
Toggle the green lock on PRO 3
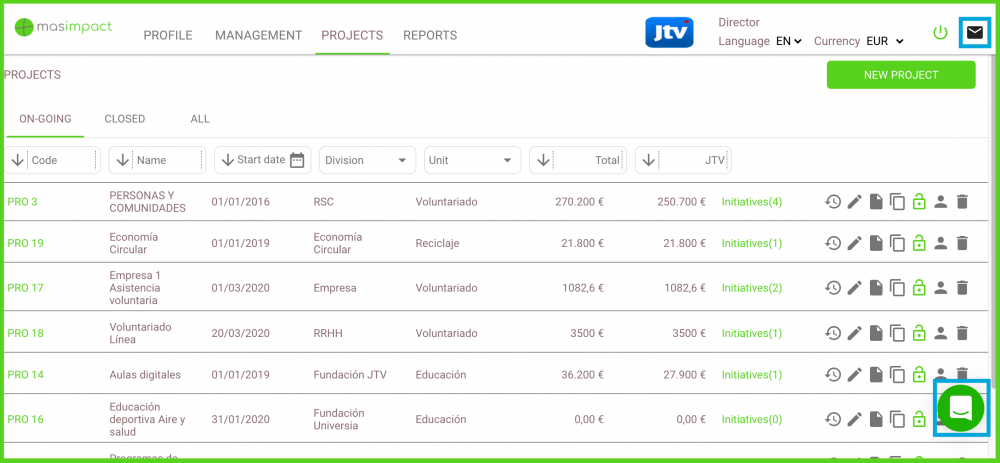[919, 202]
